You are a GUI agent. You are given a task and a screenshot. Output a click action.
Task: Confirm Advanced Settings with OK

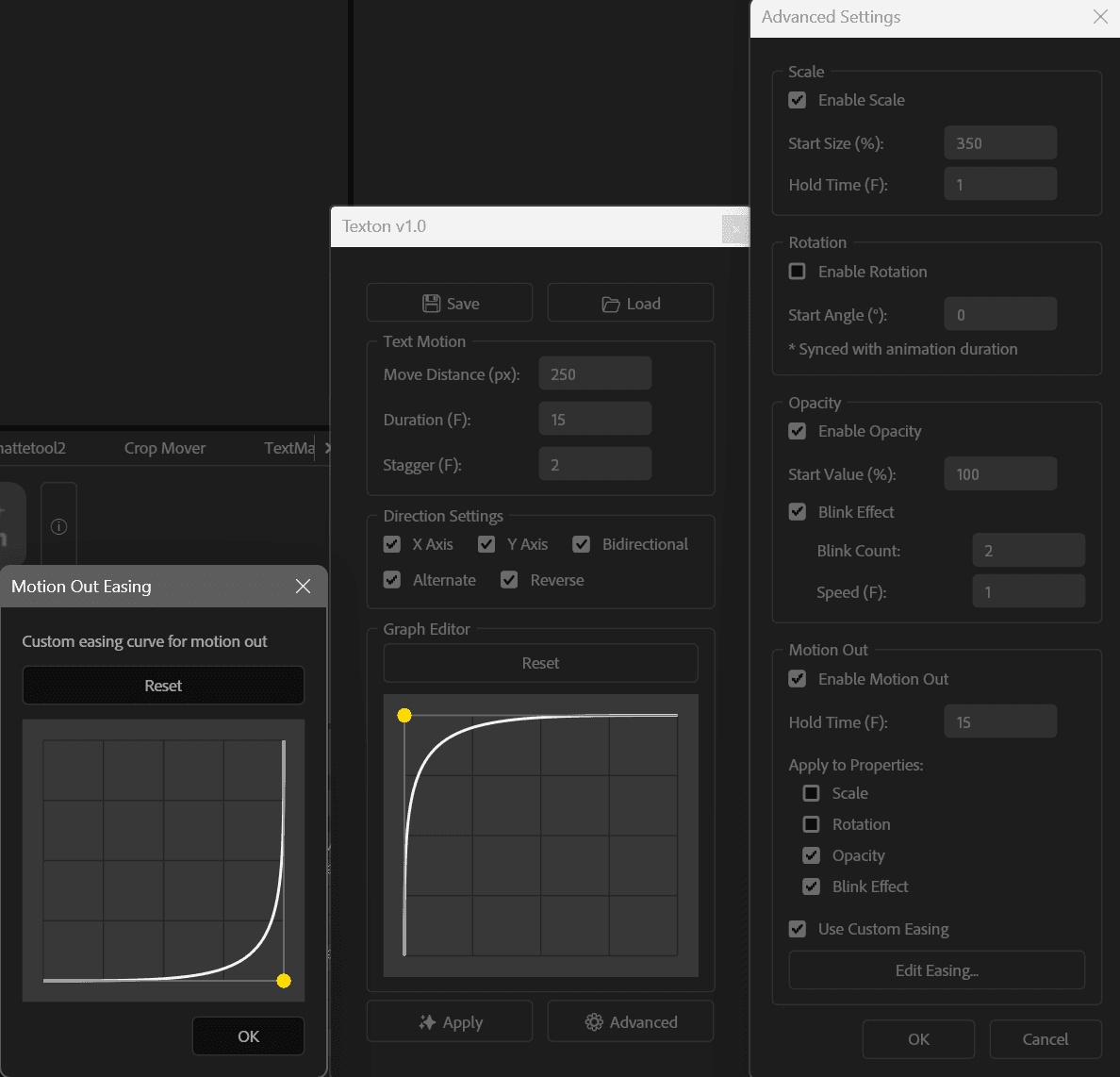click(x=918, y=1038)
